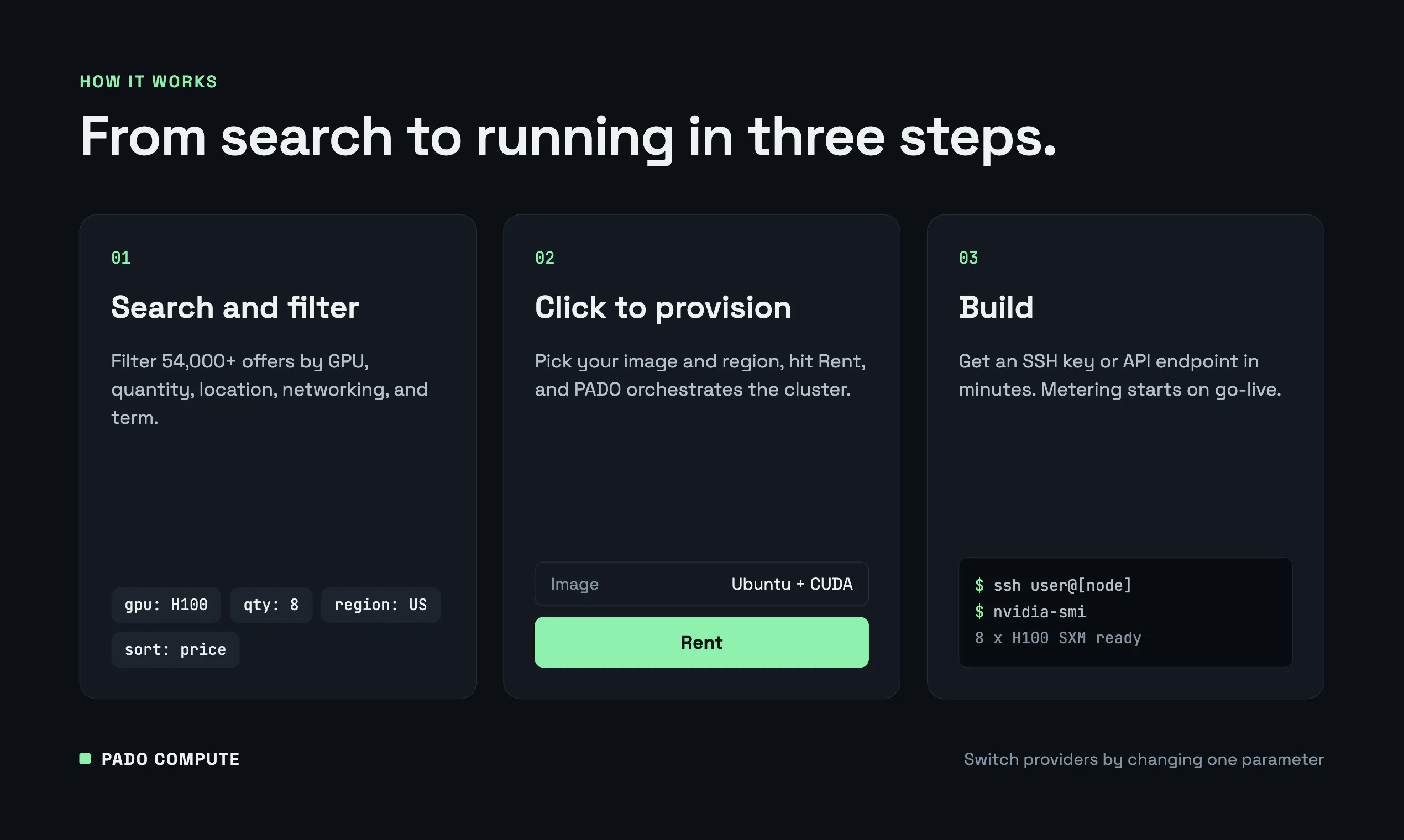The height and width of the screenshot is (840, 1404).
Task: Click the Switch providers by changing one parameter text
Action: pos(1144,759)
